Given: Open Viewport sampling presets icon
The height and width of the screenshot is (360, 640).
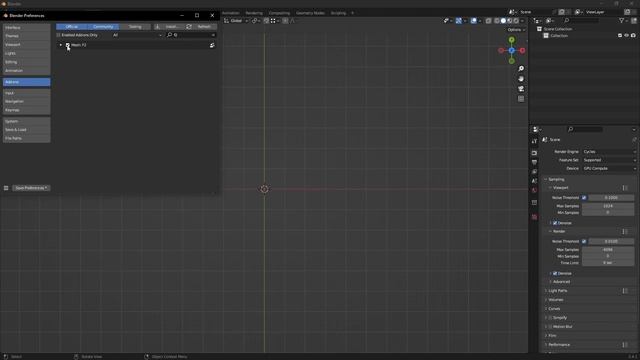Looking at the screenshot, I should pyautogui.click(x=625, y=188).
